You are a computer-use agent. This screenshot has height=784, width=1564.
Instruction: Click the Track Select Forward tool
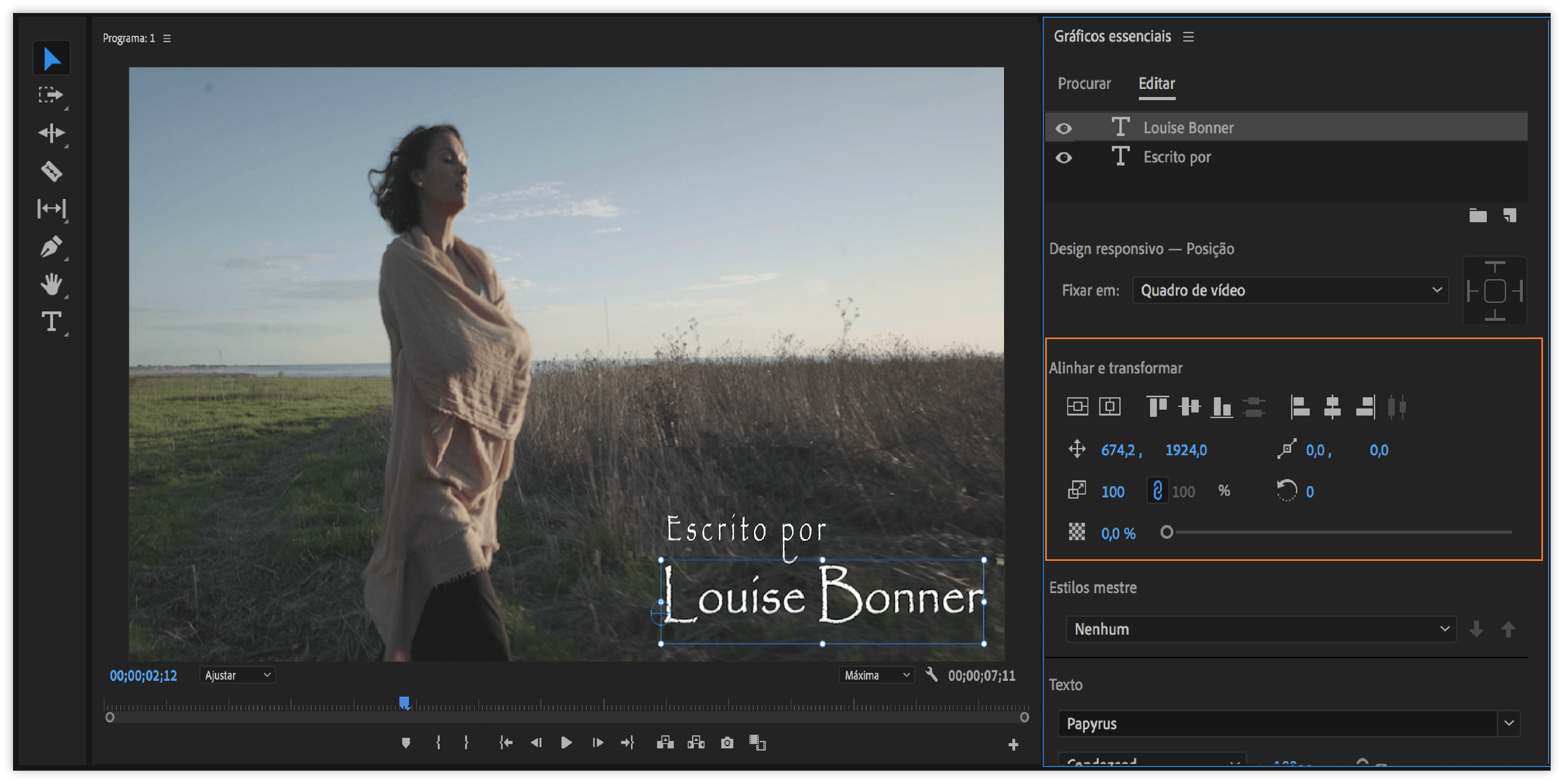pyautogui.click(x=51, y=95)
